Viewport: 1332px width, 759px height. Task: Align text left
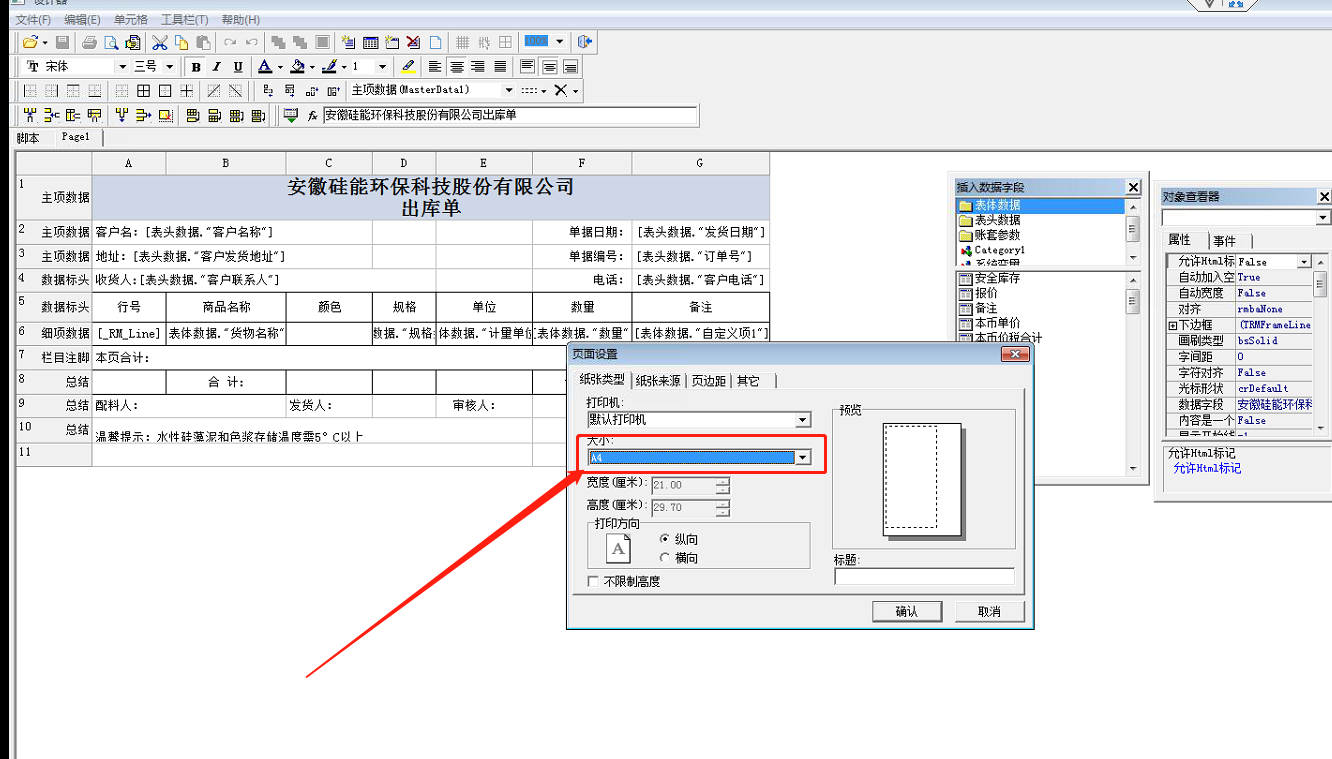434,67
